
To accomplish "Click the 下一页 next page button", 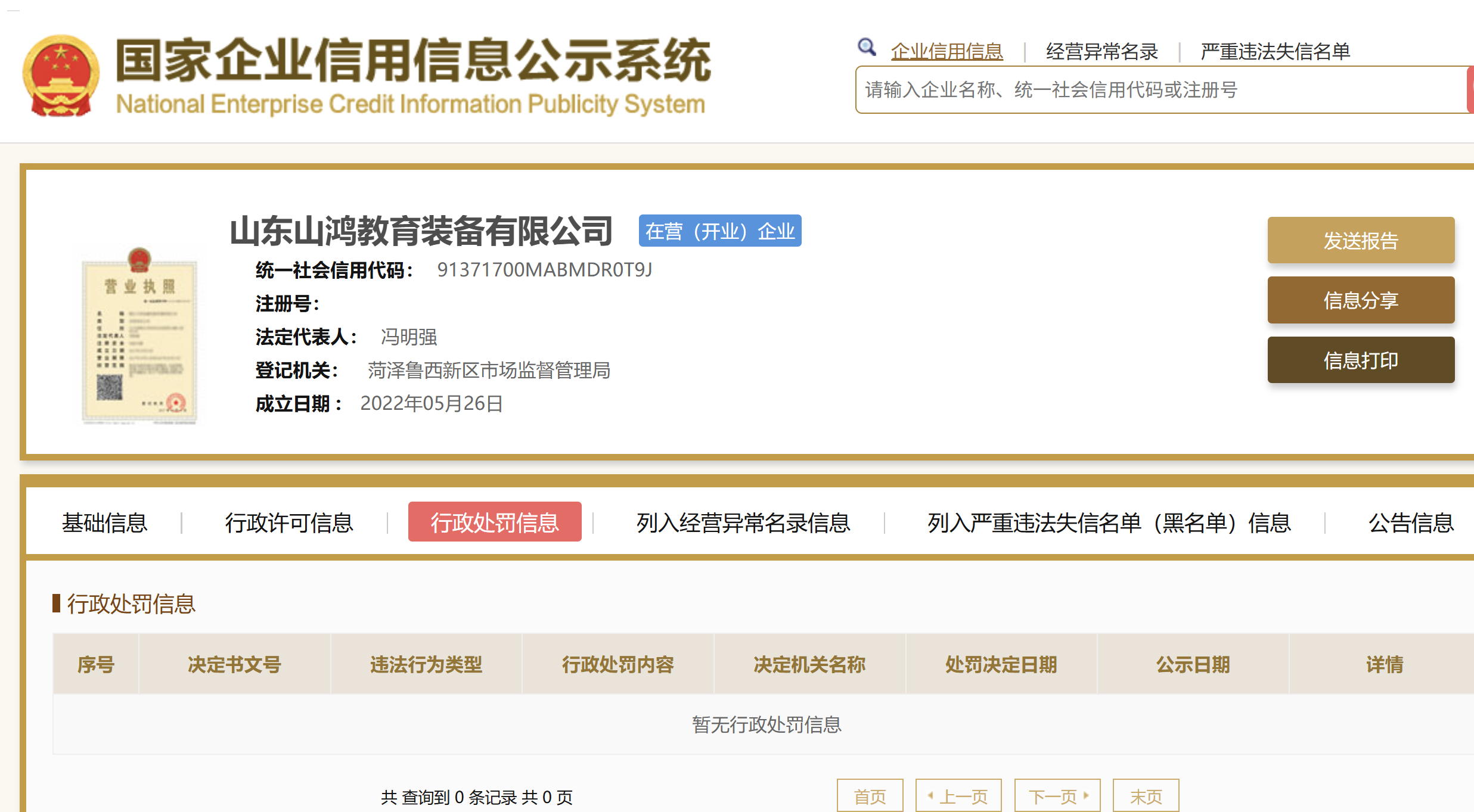I will pyautogui.click(x=1057, y=796).
